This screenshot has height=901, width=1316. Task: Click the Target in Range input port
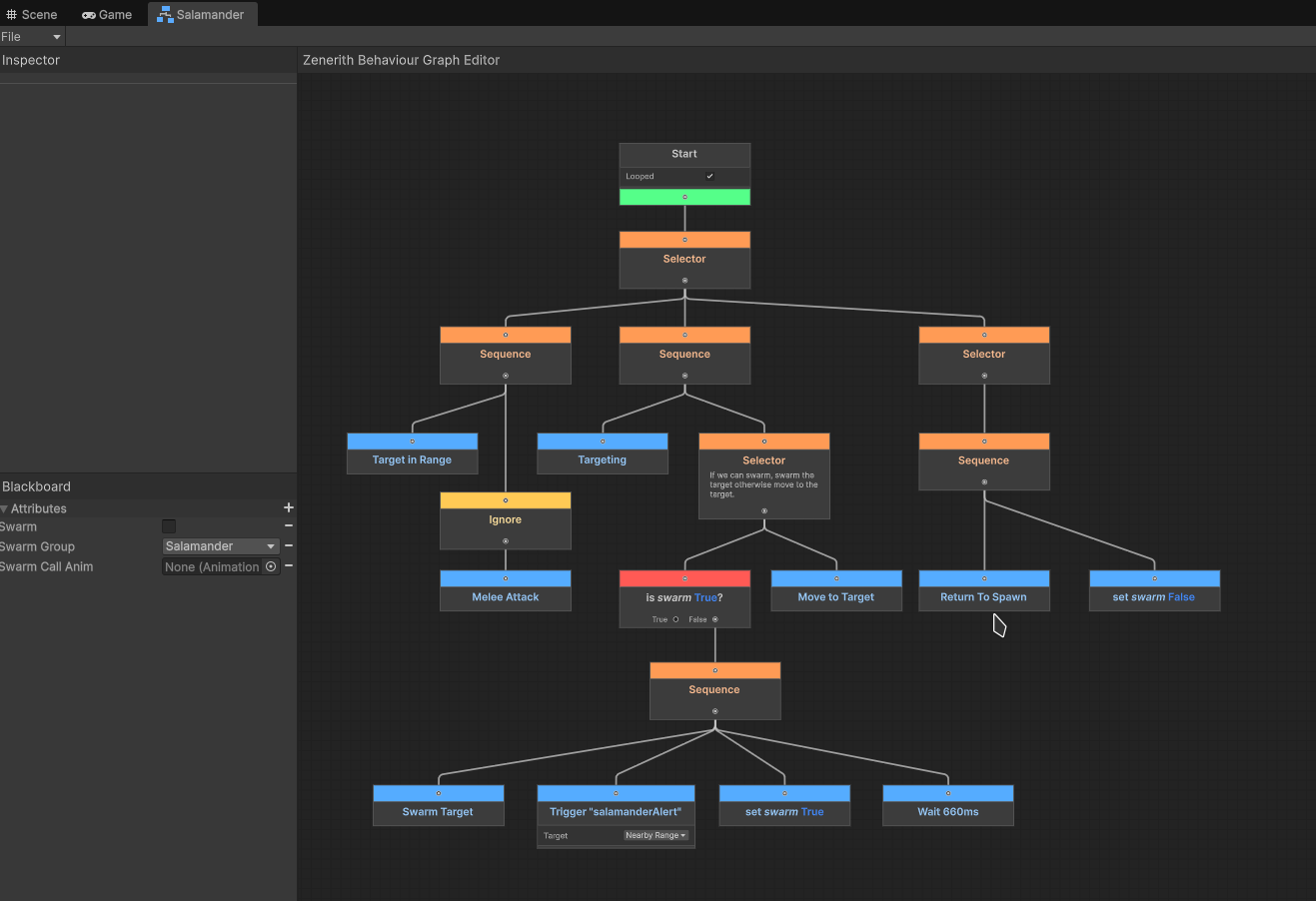[x=412, y=441]
